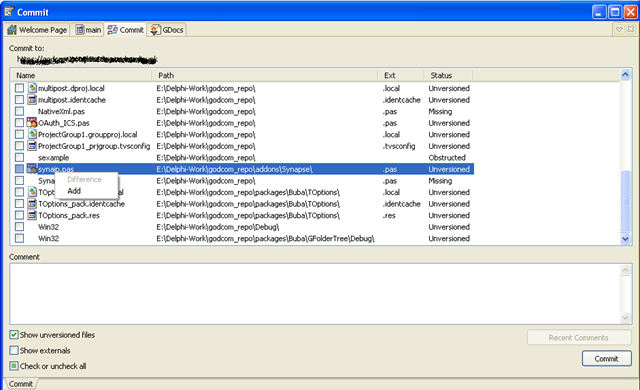Select the sexample entry name
Screen dimensions: 640x390
tap(53, 157)
